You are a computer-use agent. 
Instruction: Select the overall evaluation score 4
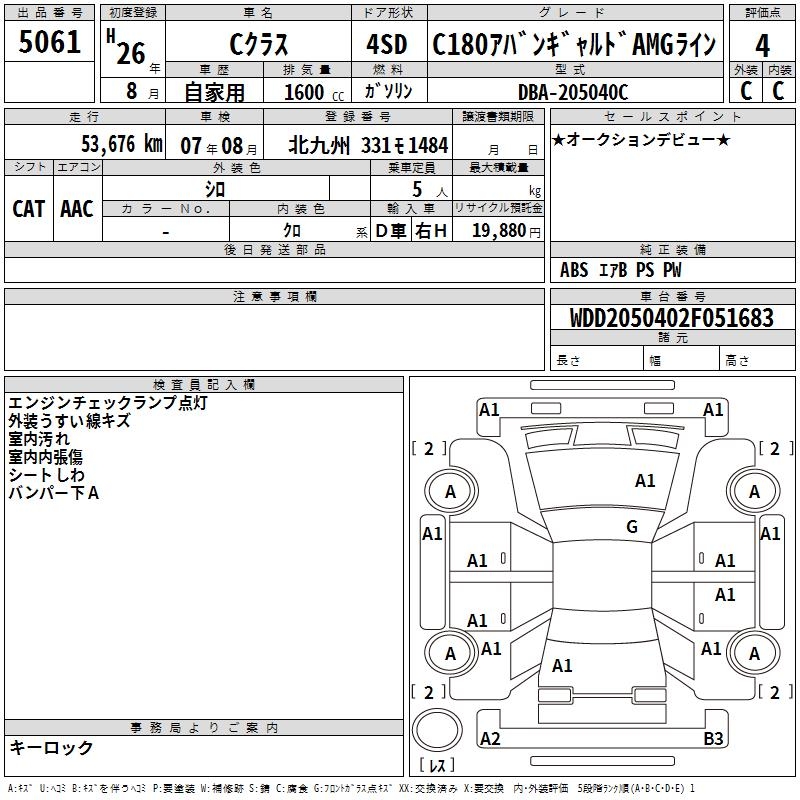[762, 46]
